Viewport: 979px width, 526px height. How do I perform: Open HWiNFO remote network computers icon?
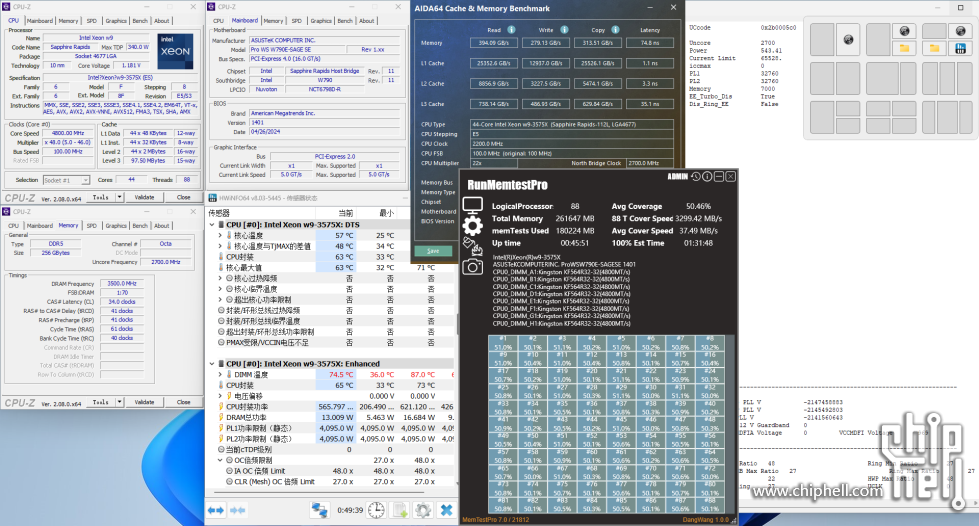[x=320, y=510]
